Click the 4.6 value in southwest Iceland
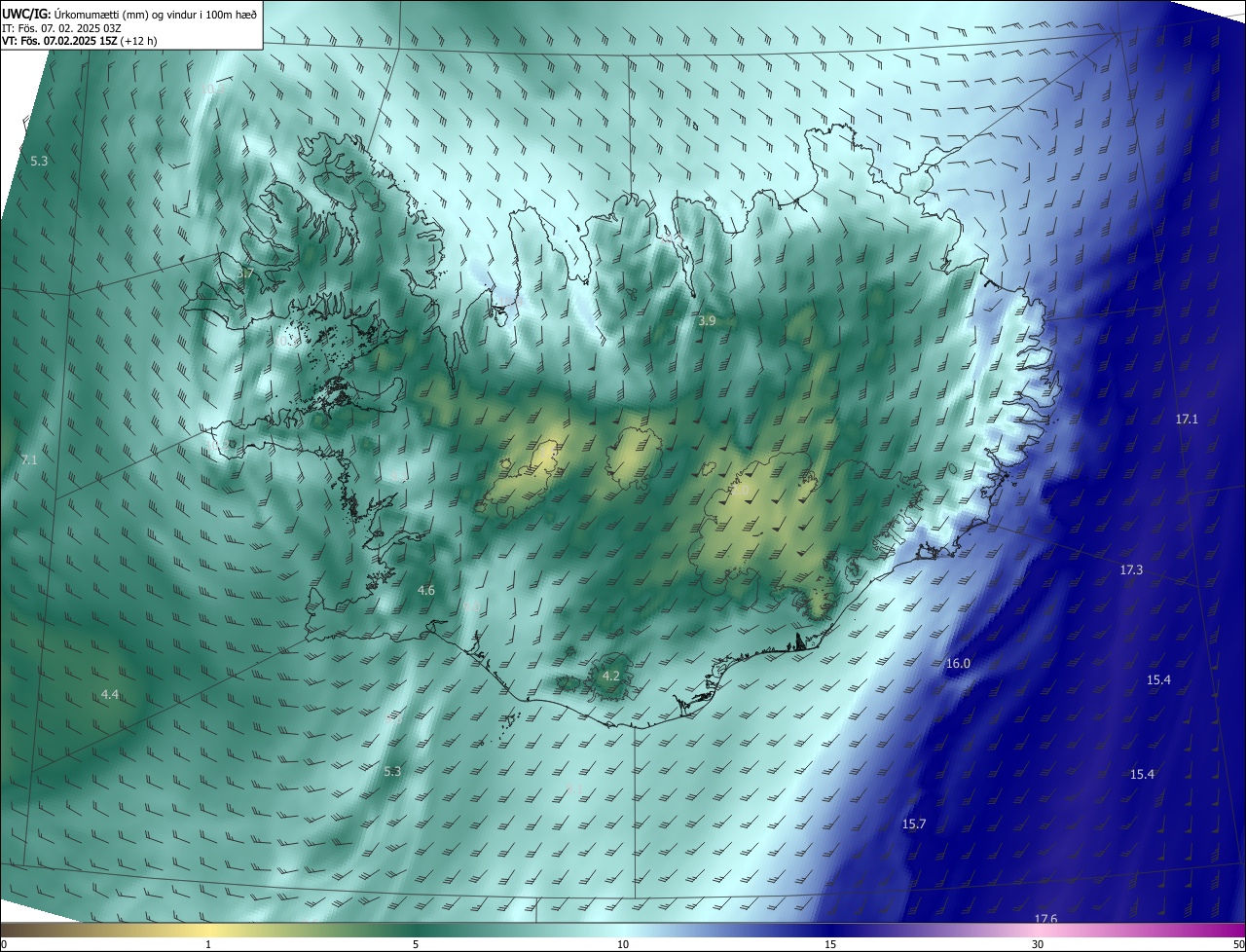 click(426, 591)
